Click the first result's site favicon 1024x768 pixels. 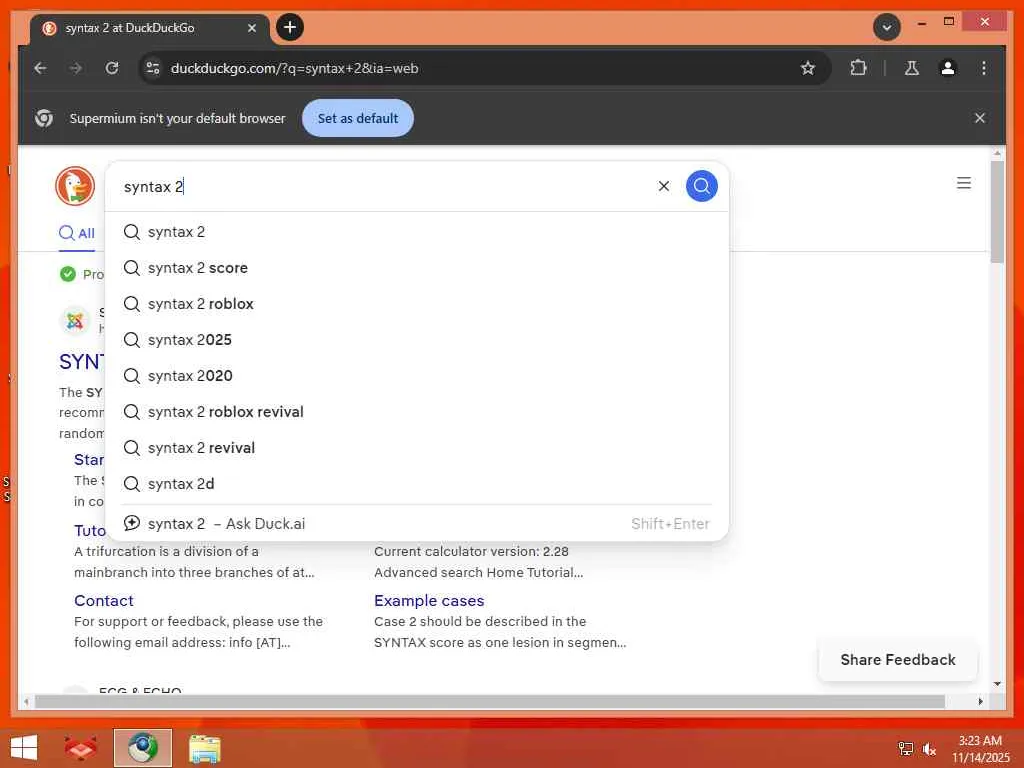click(75, 321)
